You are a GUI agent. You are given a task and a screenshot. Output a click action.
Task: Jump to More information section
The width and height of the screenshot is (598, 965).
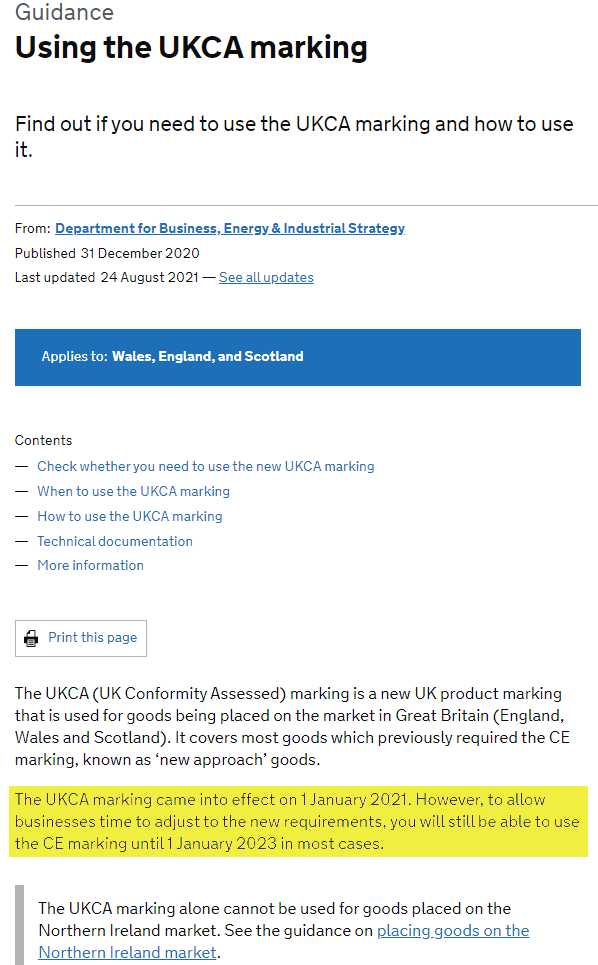coord(90,566)
